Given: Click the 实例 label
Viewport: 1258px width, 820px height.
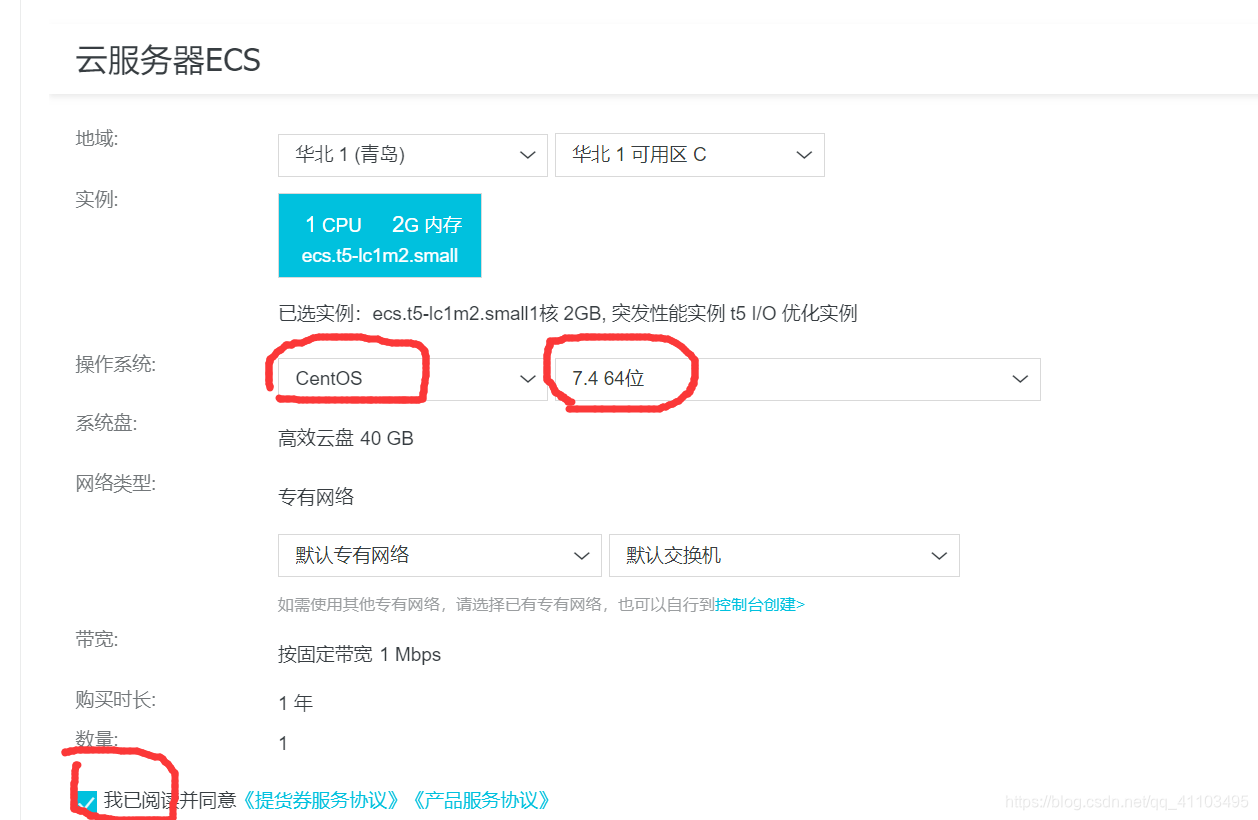Looking at the screenshot, I should [97, 199].
